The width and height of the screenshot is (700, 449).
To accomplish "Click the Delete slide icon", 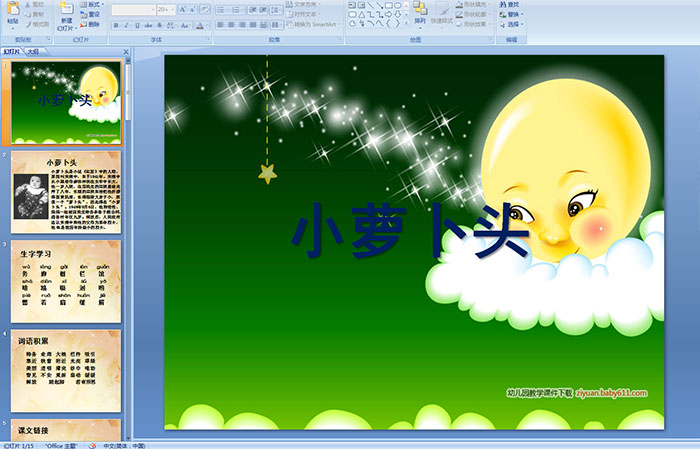I will pyautogui.click(x=83, y=25).
